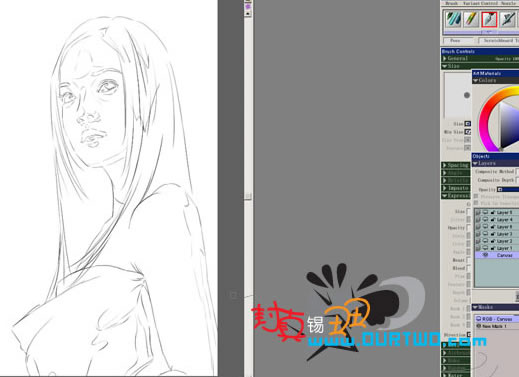Select New Mask 1 in Masks list
The image size is (519, 377).
(x=497, y=326)
